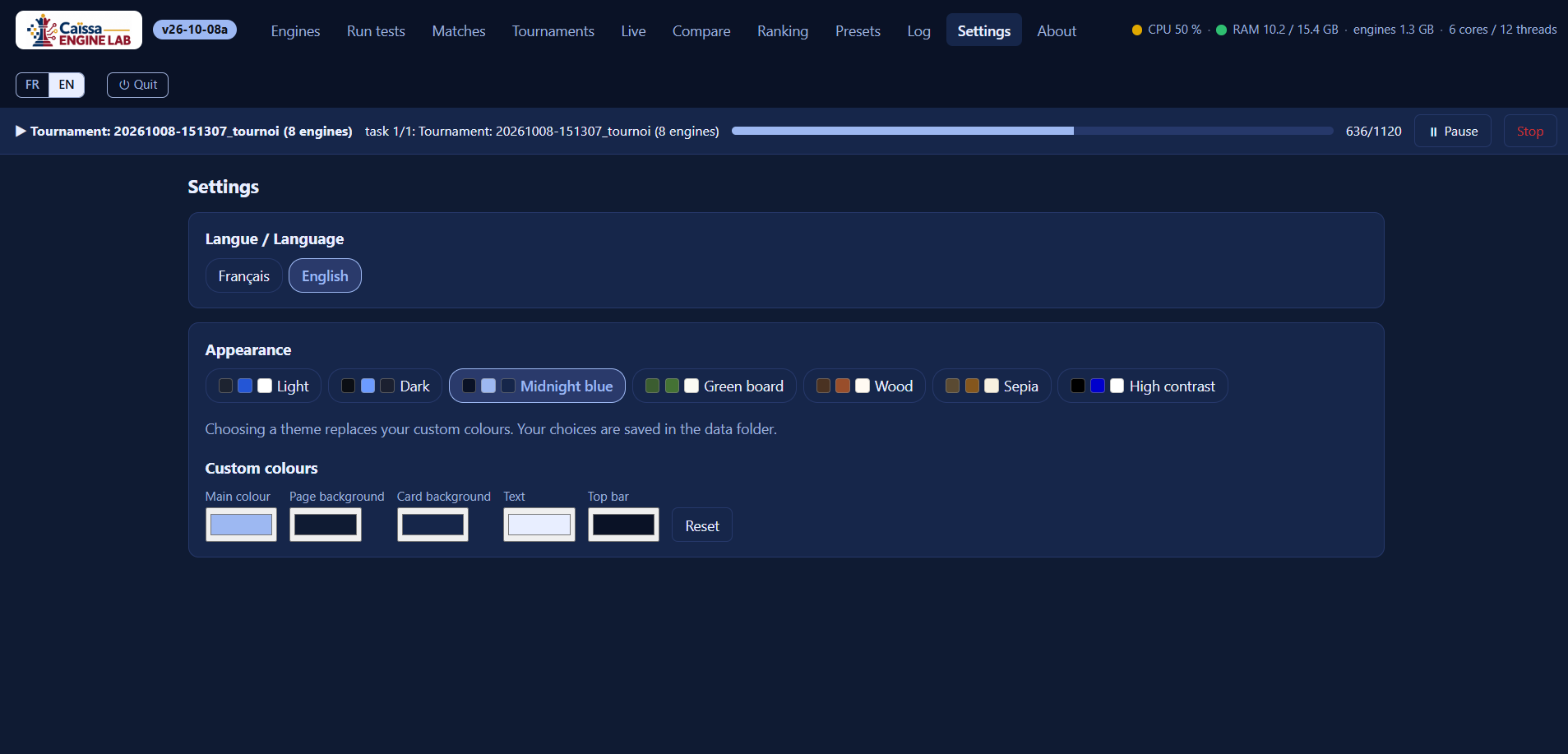Screen dimensions: 1568x754
Task: Pause the running tournament
Action: [x=1452, y=131]
